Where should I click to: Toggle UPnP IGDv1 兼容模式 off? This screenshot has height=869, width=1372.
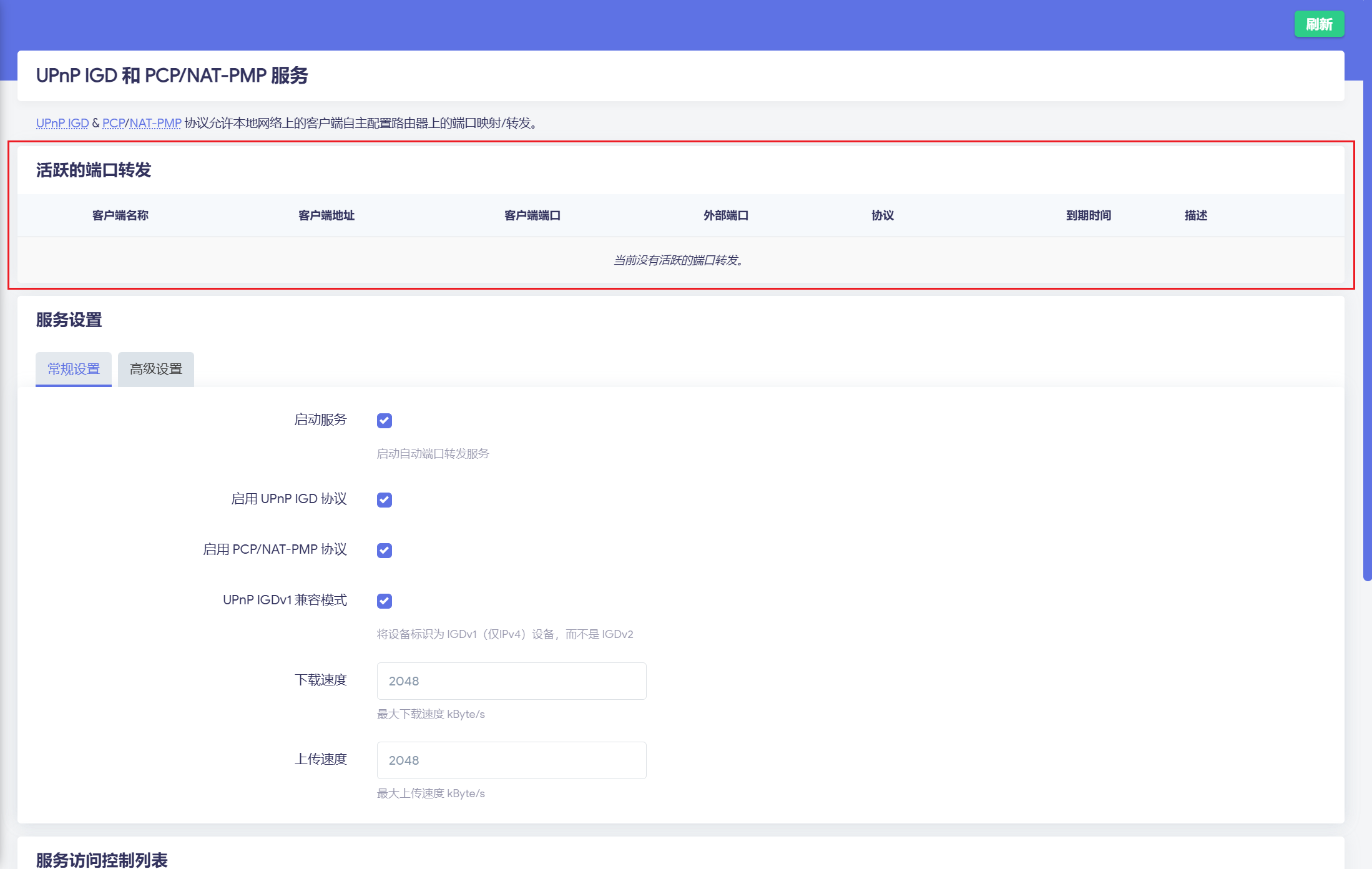(x=384, y=601)
